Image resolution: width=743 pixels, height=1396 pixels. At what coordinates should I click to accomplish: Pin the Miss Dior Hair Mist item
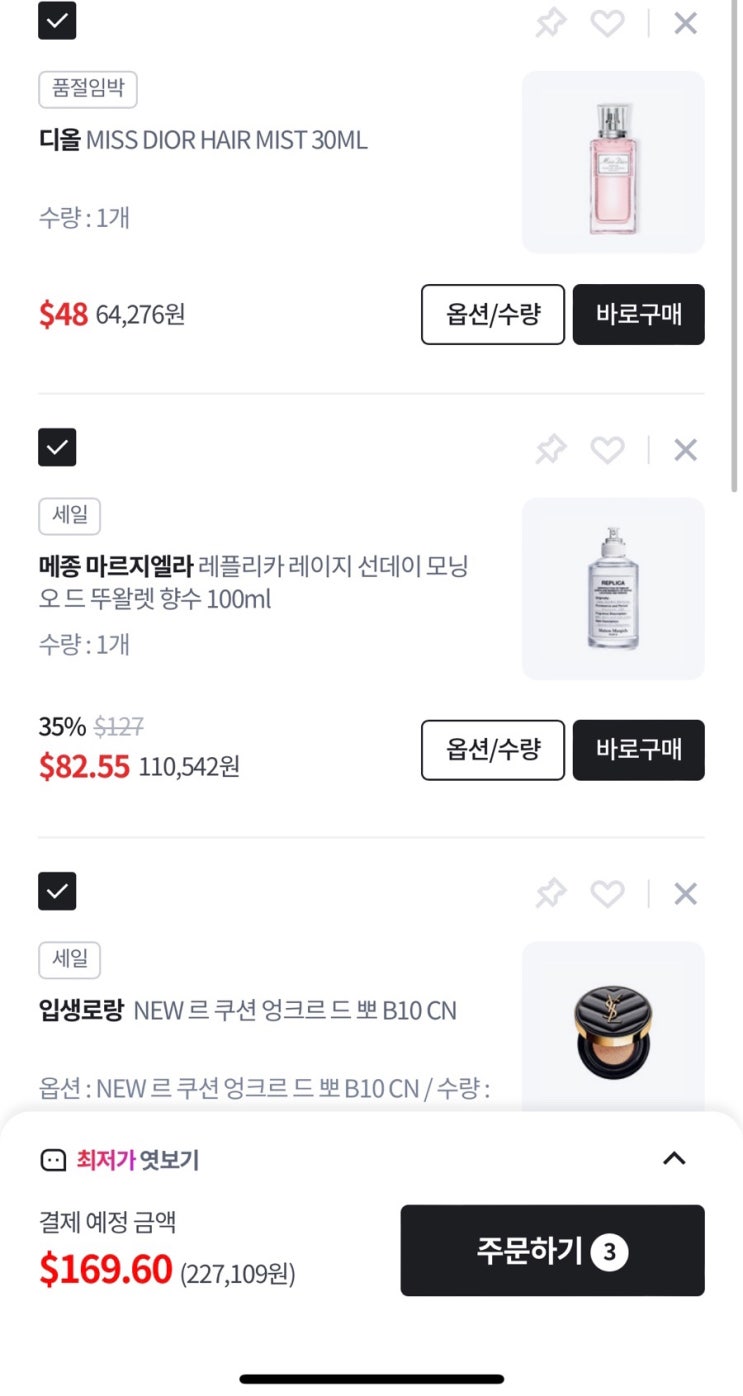pos(550,22)
